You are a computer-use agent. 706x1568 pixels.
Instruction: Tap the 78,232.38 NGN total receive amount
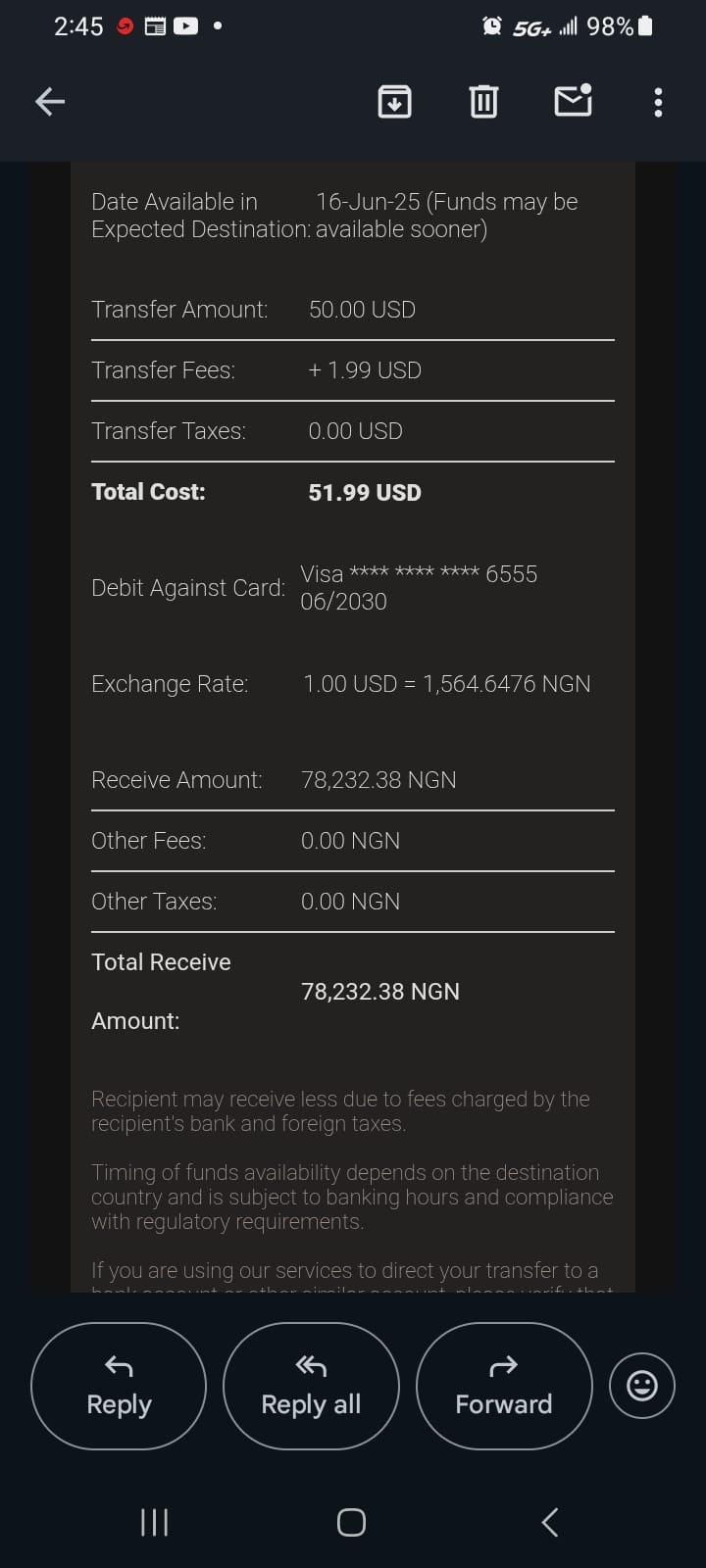click(x=380, y=992)
